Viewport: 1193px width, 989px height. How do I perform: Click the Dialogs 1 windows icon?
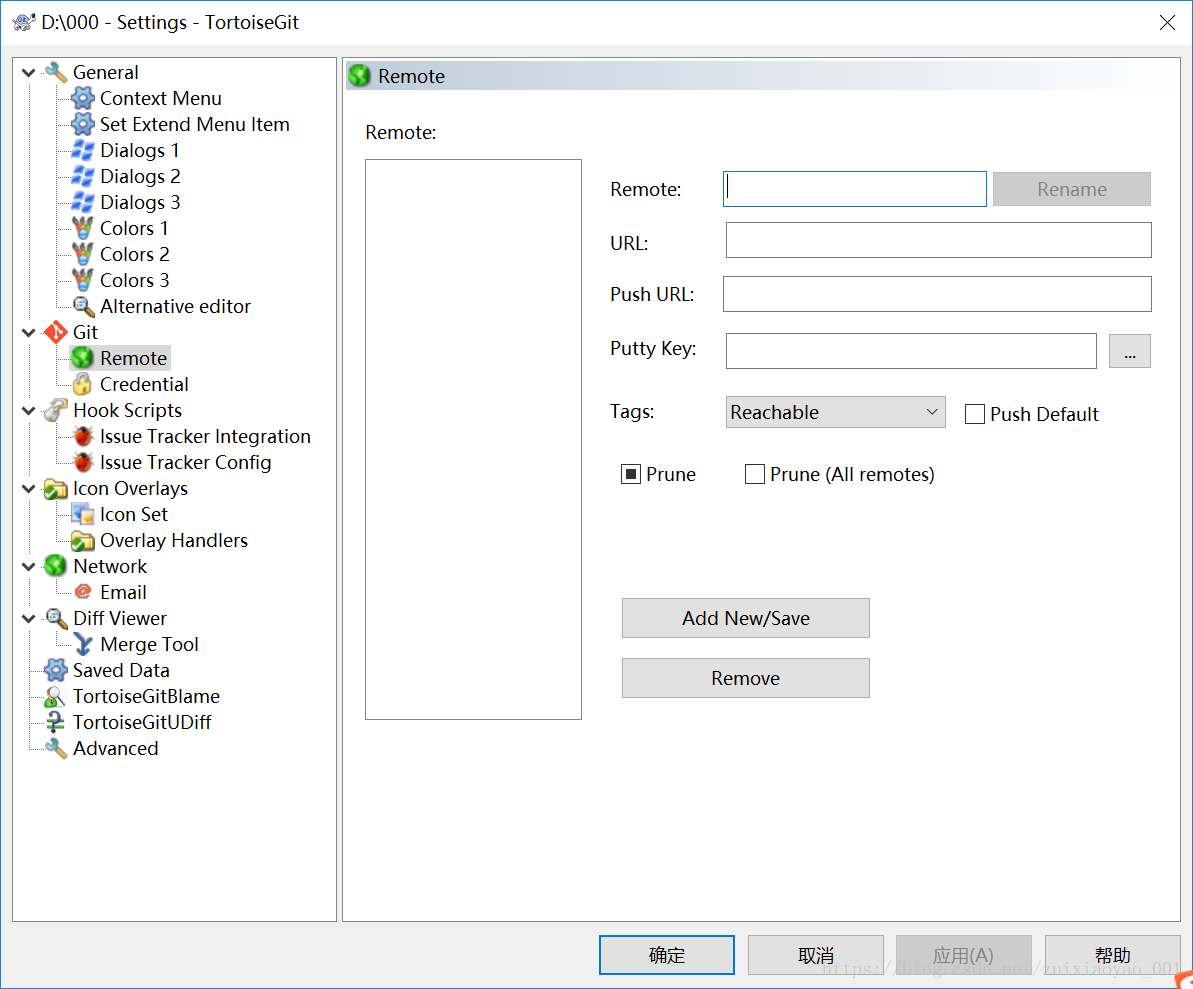tap(82, 151)
